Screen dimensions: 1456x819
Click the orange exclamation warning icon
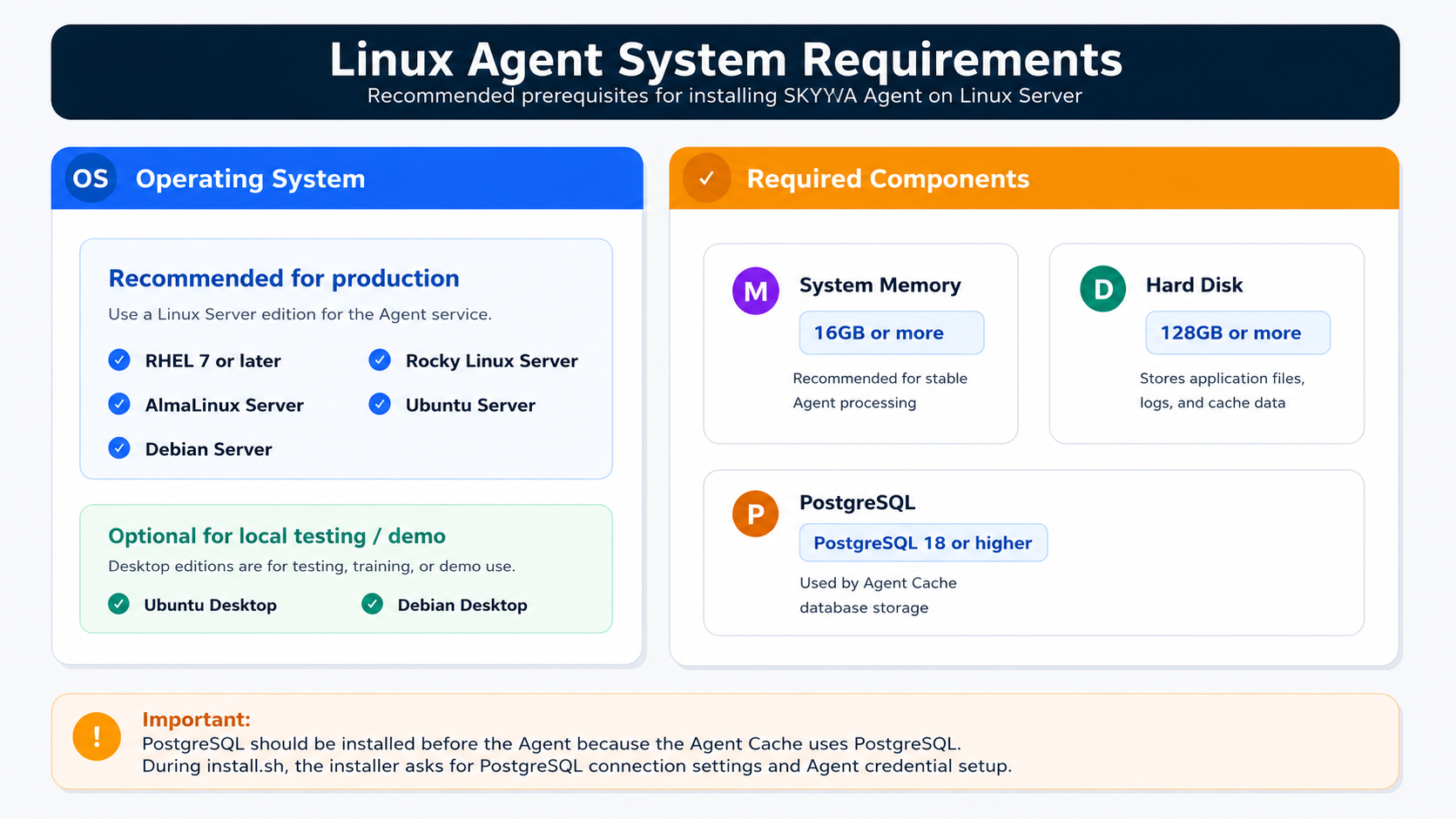(97, 736)
